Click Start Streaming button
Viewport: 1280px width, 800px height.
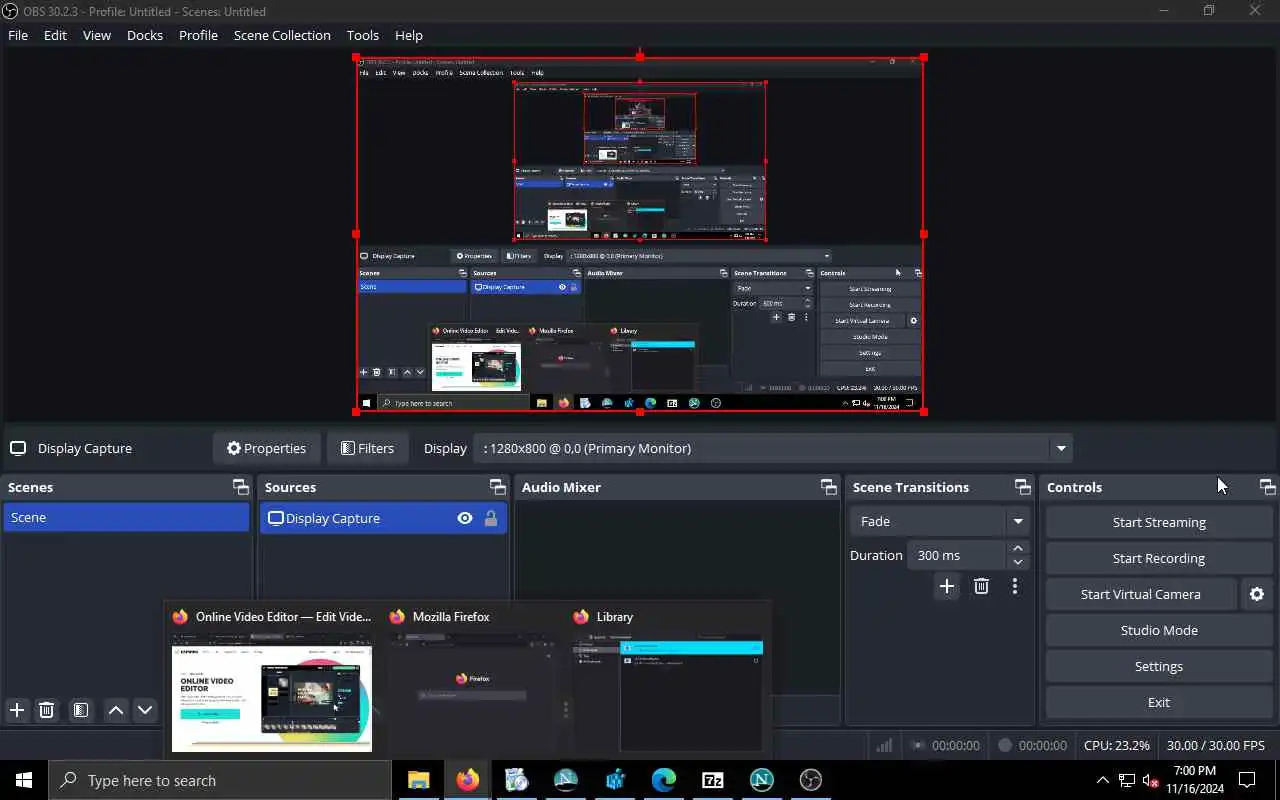1159,522
